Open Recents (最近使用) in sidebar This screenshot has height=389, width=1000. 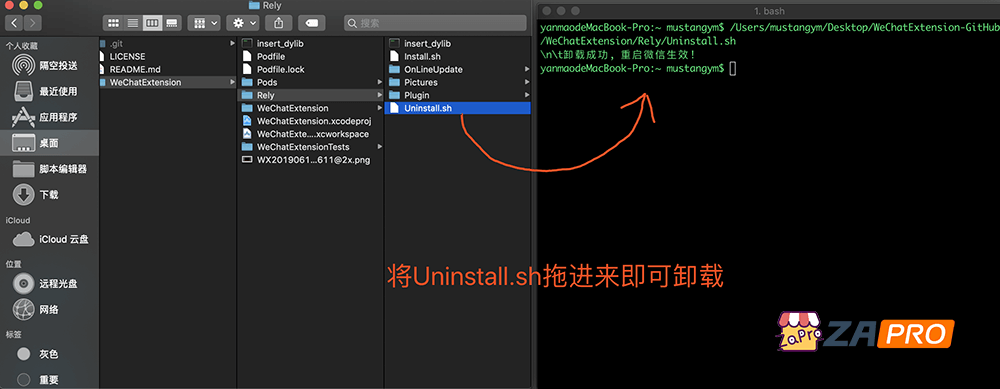coord(49,92)
